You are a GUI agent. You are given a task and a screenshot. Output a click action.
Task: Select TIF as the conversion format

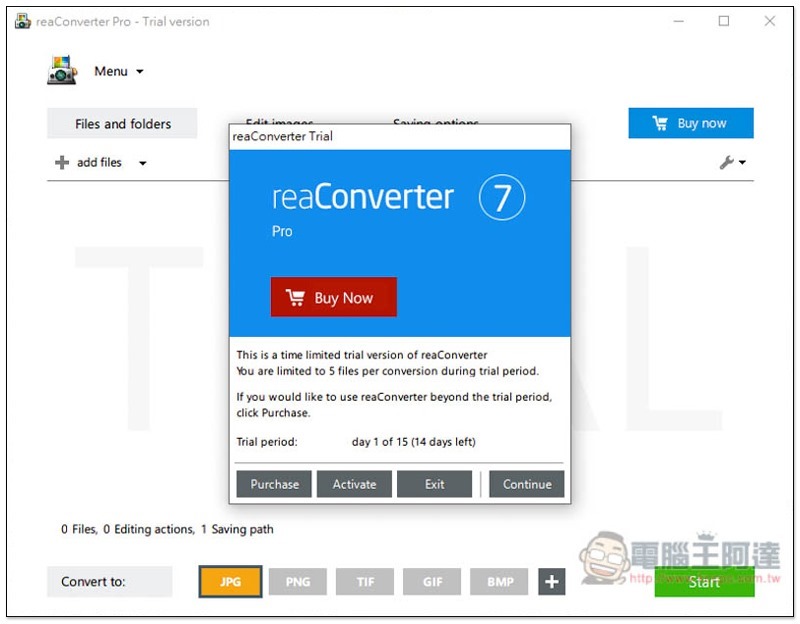pyautogui.click(x=365, y=581)
